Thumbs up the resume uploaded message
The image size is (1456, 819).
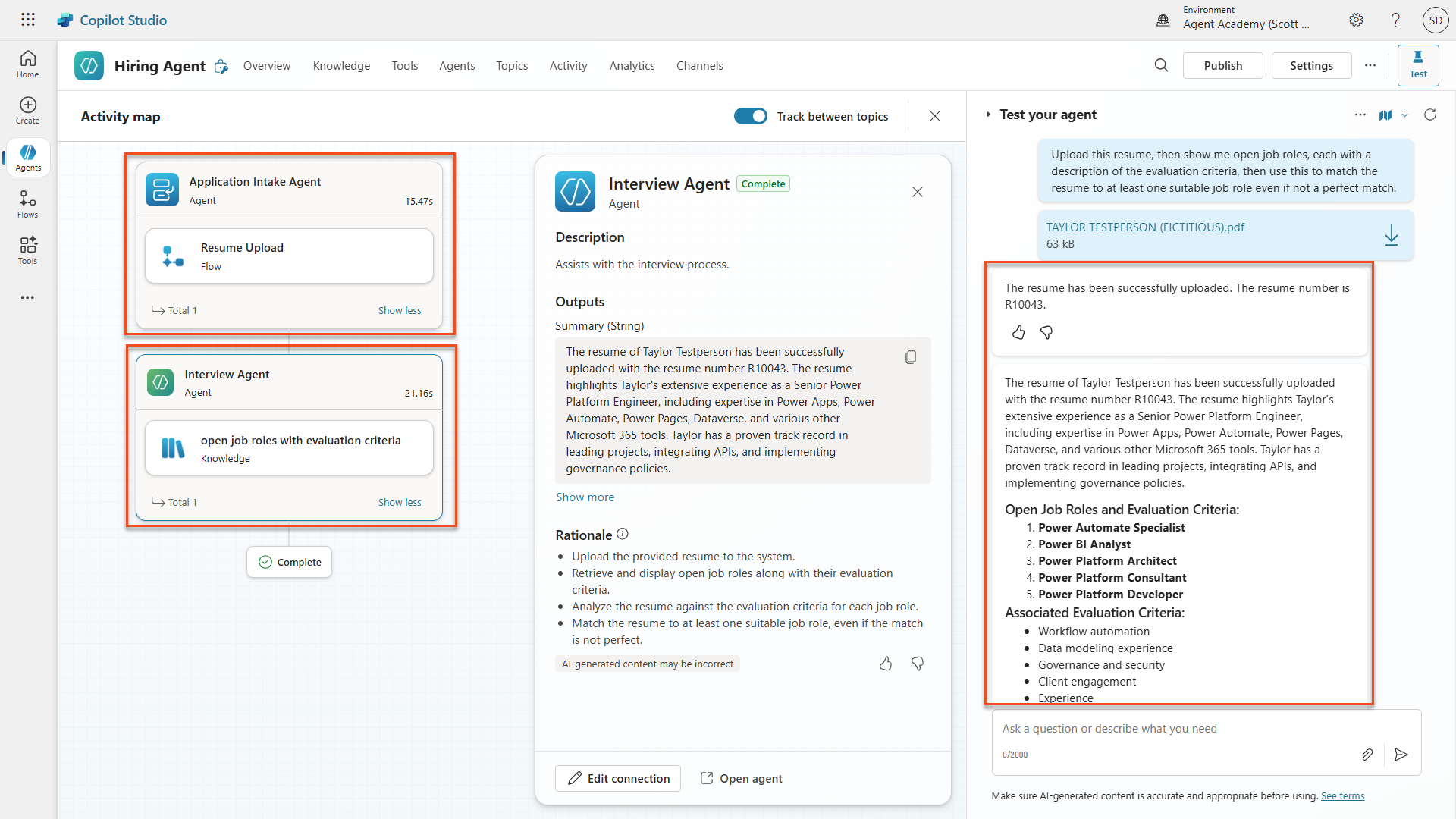pyautogui.click(x=1018, y=332)
